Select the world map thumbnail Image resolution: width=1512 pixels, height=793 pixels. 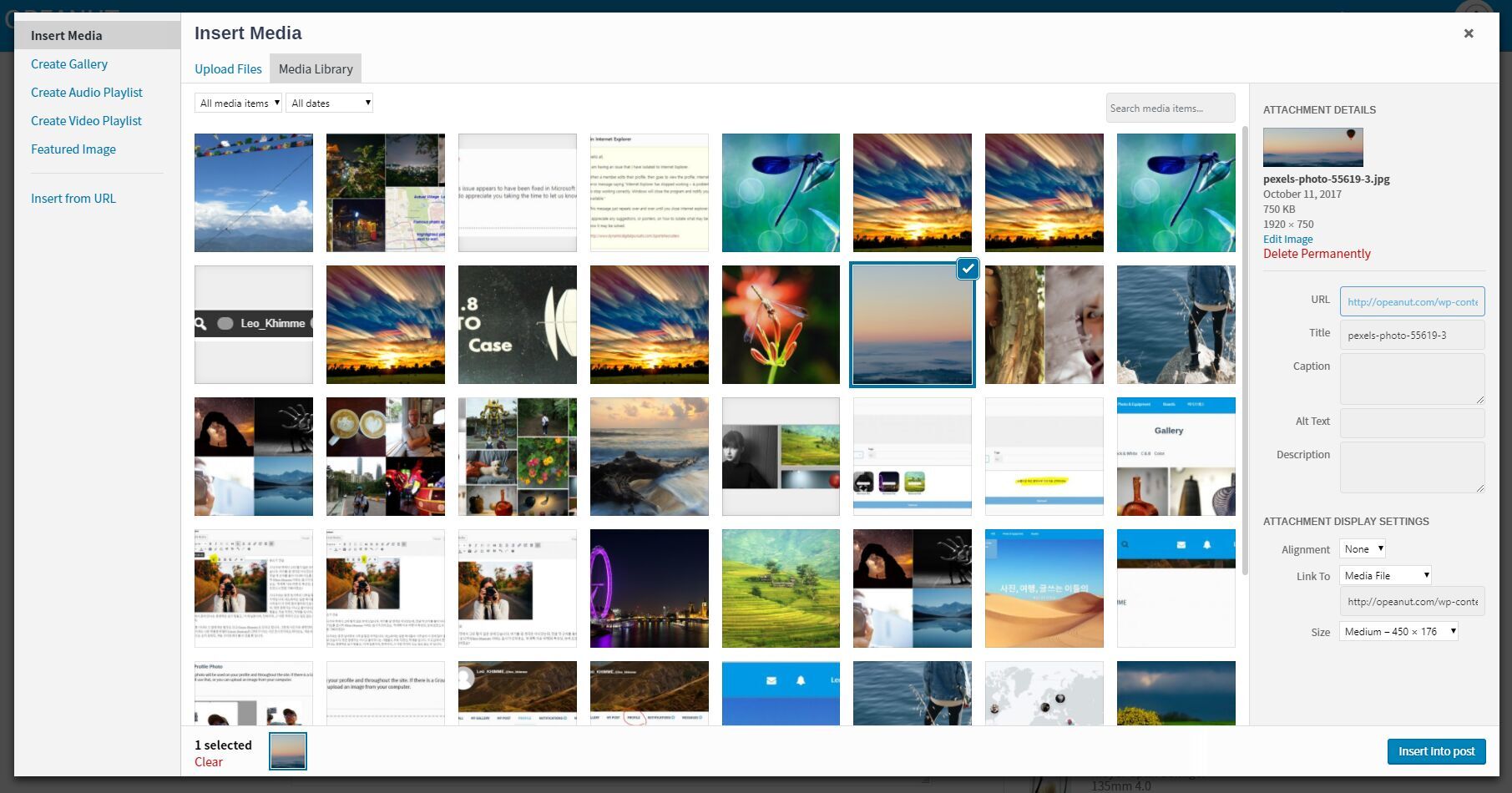click(1044, 693)
